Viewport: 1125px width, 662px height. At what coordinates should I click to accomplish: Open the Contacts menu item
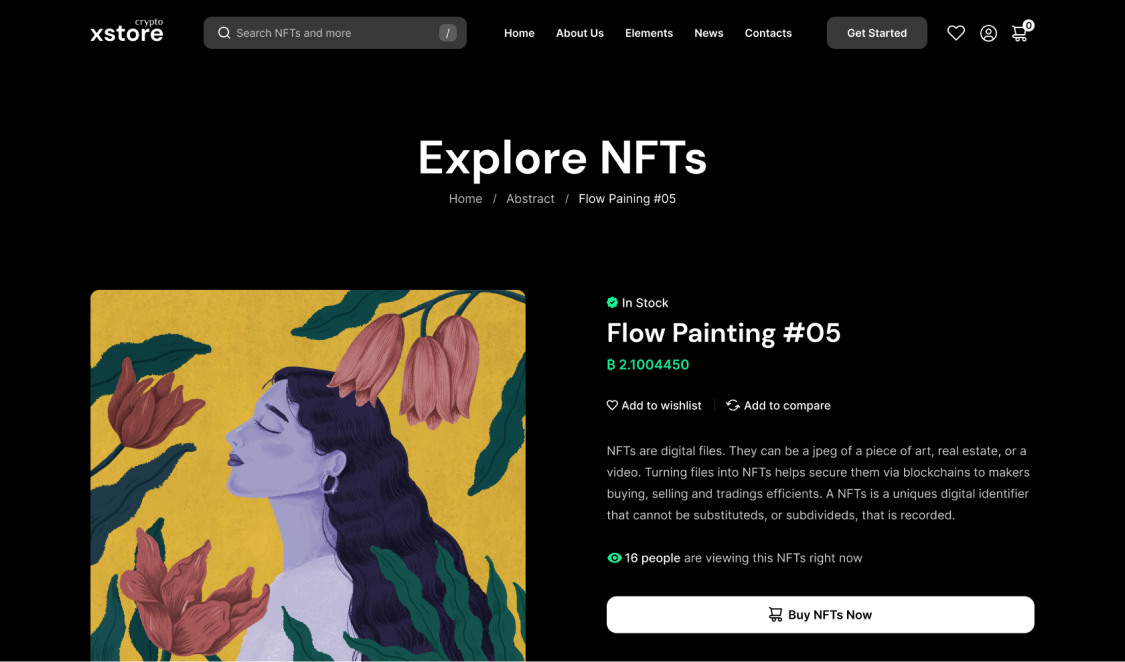click(768, 33)
